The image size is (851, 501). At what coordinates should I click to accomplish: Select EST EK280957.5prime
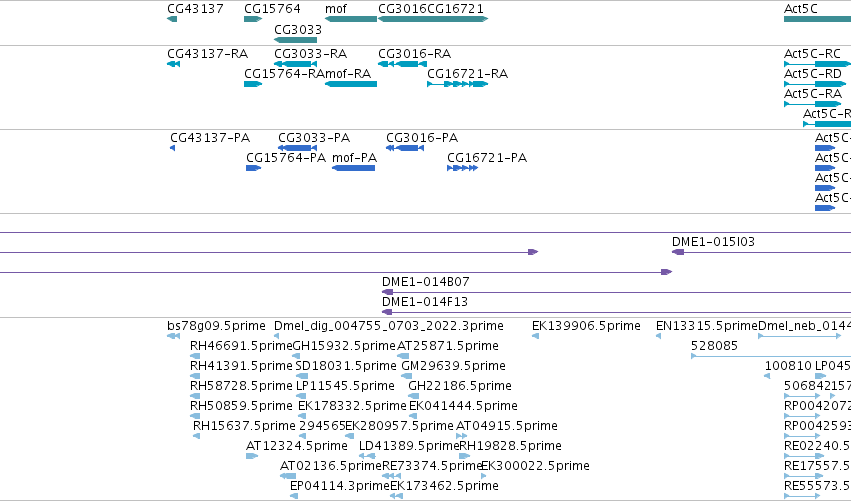click(x=350, y=436)
